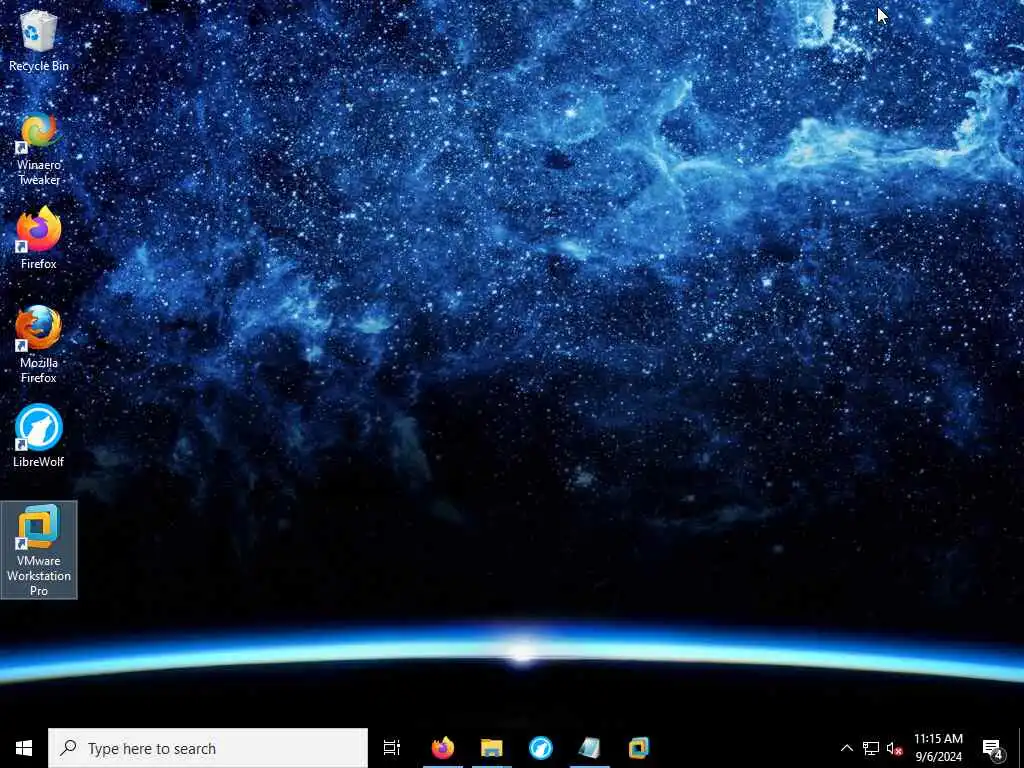Open the muted volume tray icon

tap(894, 748)
